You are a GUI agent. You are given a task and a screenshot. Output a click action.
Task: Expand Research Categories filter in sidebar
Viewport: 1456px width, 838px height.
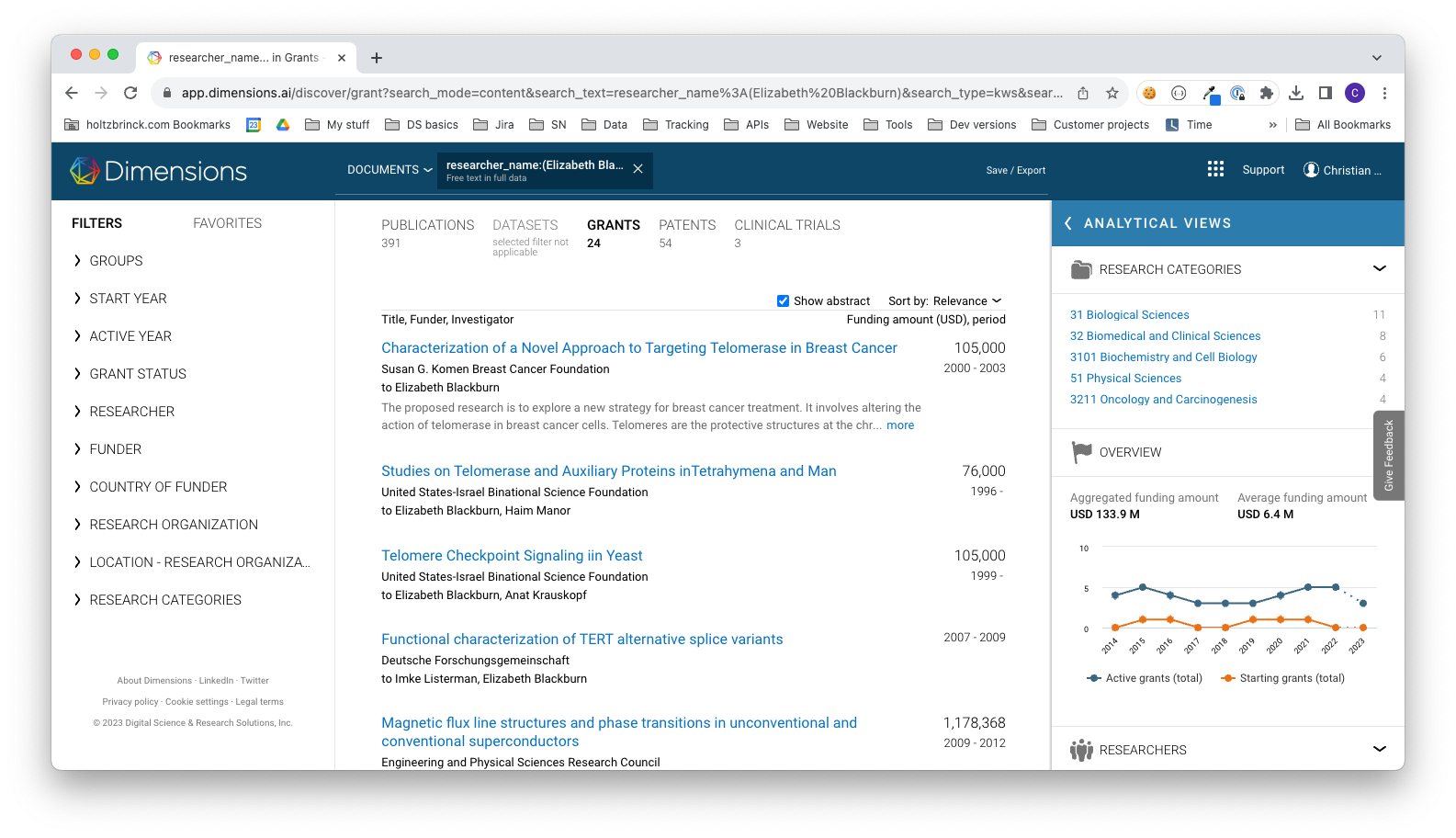click(x=157, y=600)
